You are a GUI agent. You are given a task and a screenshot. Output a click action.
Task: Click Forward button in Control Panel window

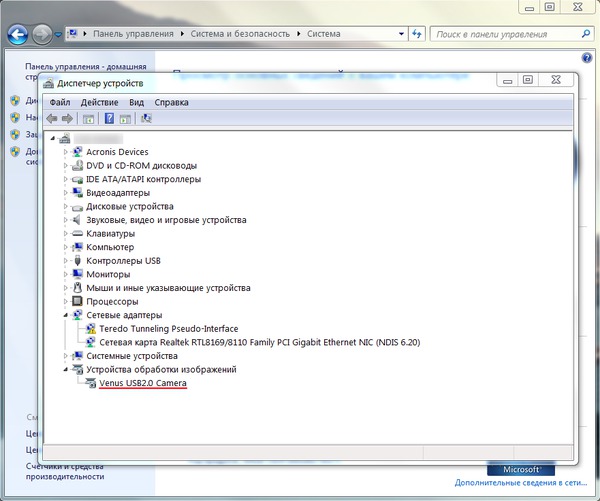click(42, 34)
